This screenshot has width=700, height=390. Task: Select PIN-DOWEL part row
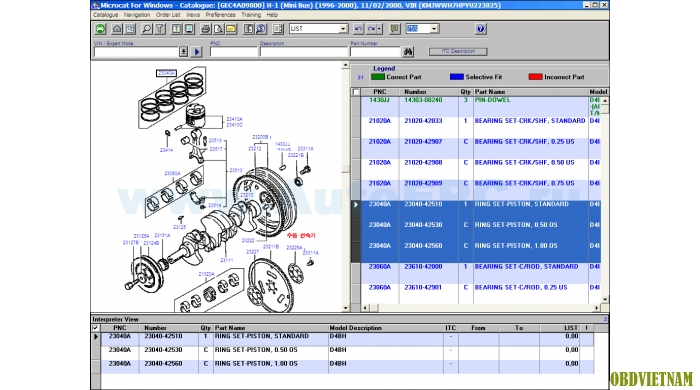point(480,107)
